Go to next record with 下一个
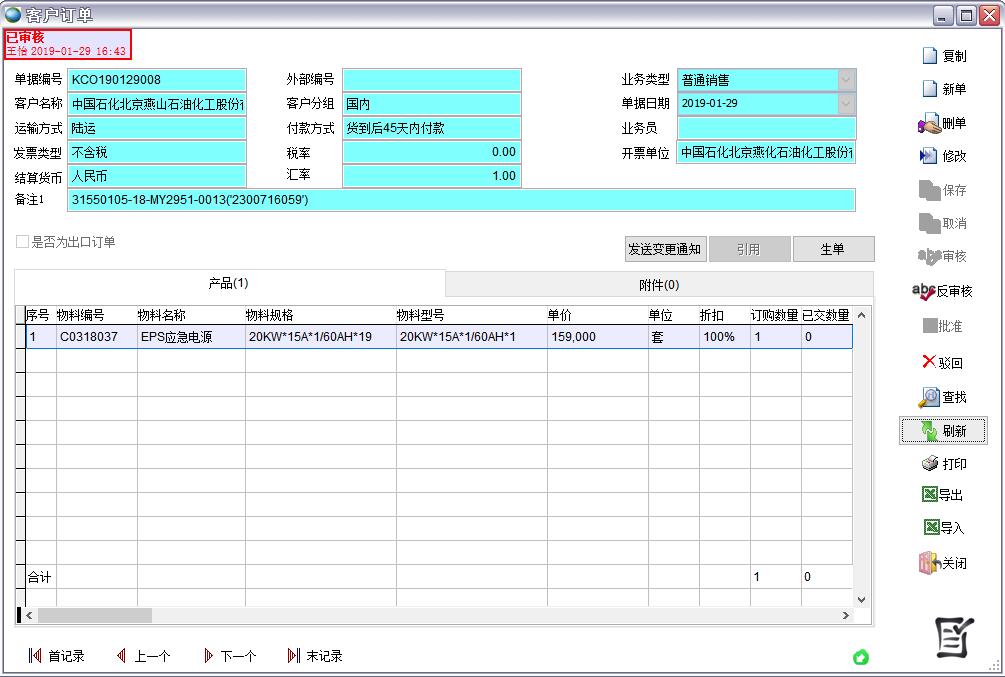Viewport: 1005px width, 677px height. point(229,656)
